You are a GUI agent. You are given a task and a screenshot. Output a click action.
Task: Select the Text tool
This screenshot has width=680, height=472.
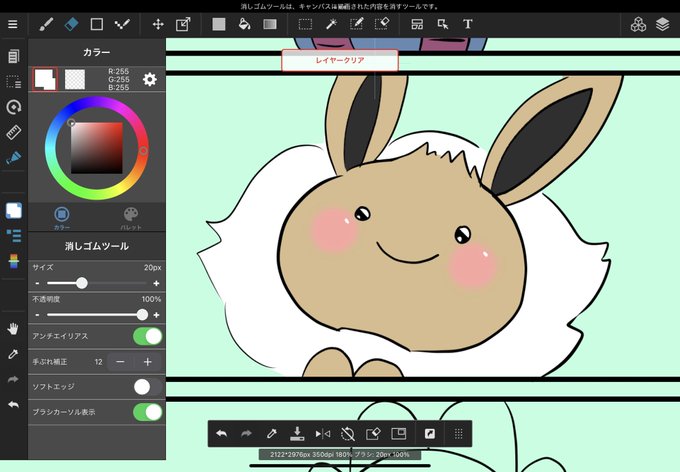[x=468, y=24]
